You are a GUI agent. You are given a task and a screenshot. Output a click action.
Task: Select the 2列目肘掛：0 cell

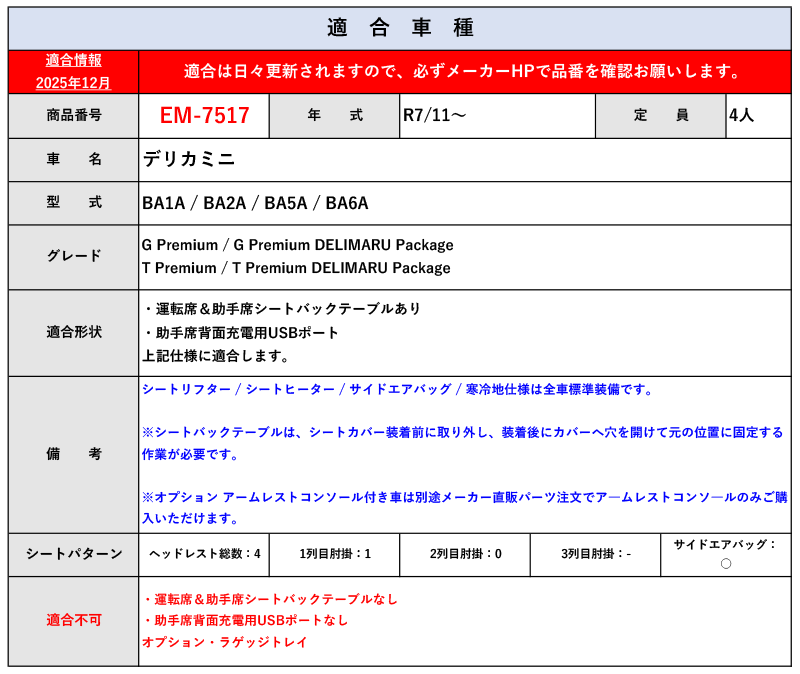pos(465,555)
